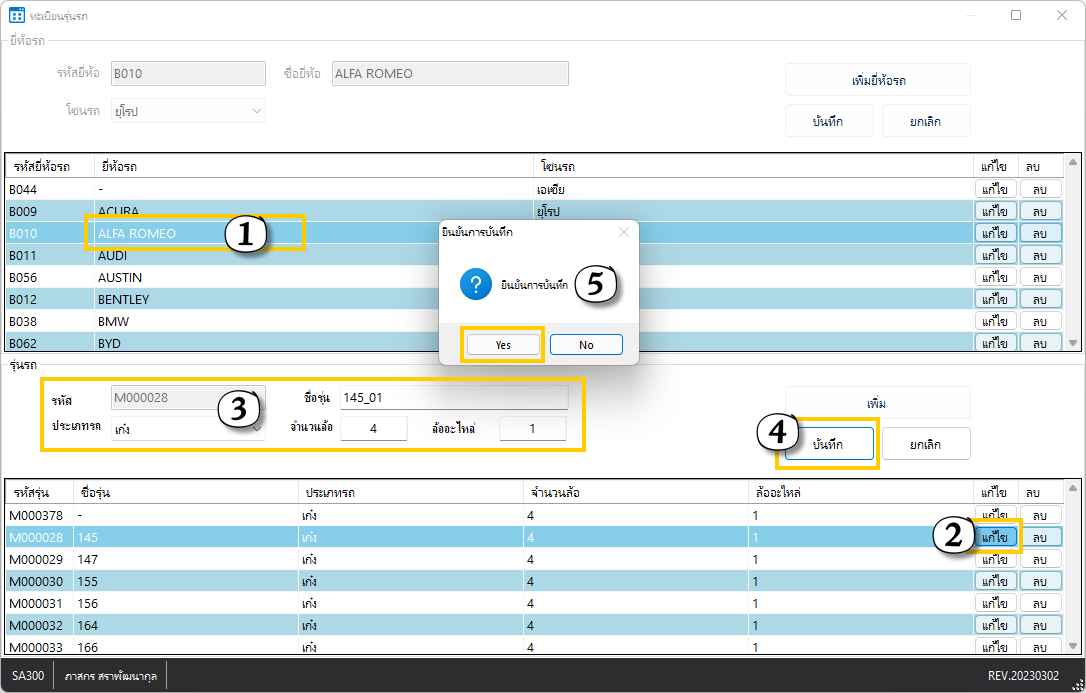Viewport: 1086px width, 693px height.
Task: Click the เพิ่มยี่ห้อรถ add brand button
Action: [x=877, y=80]
